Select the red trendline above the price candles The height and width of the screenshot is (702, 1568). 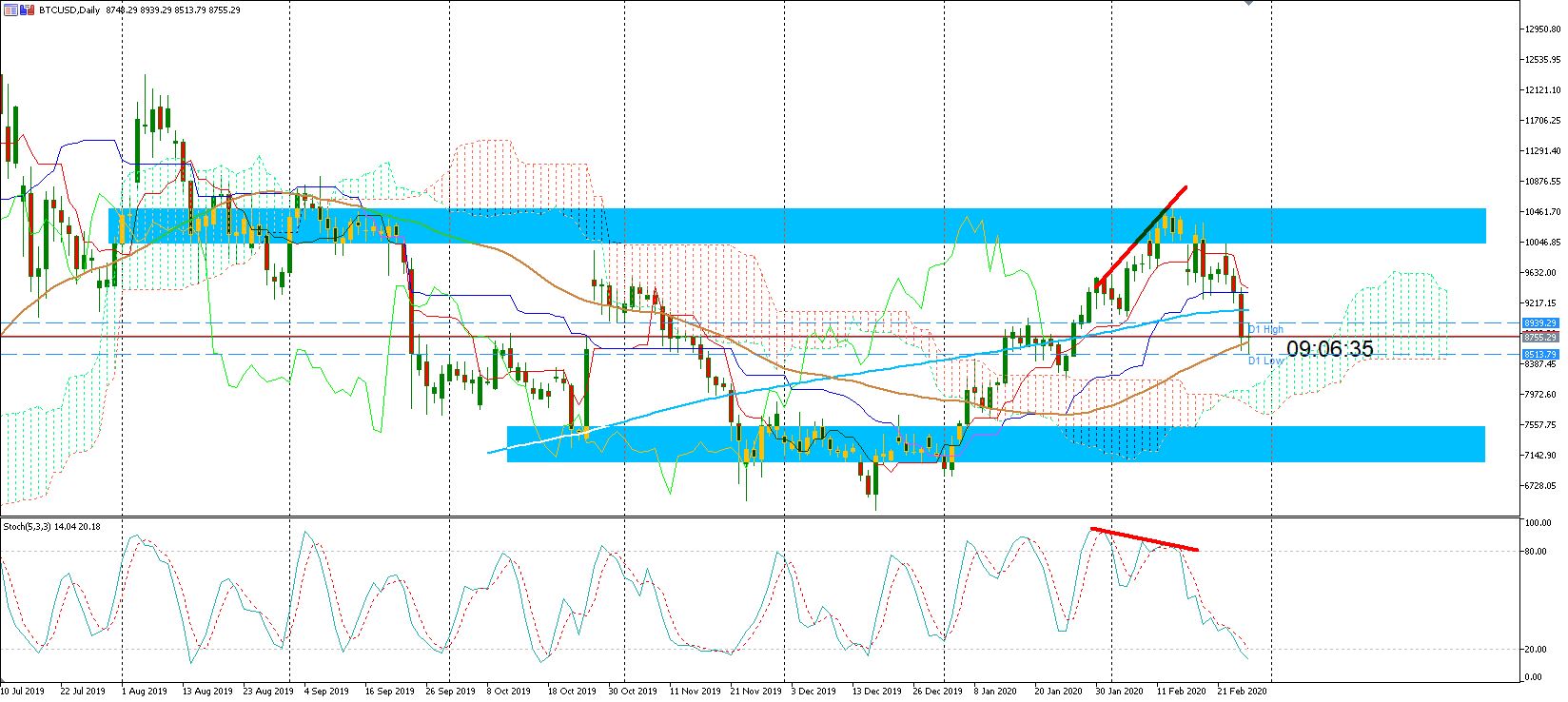[x=1141, y=238]
